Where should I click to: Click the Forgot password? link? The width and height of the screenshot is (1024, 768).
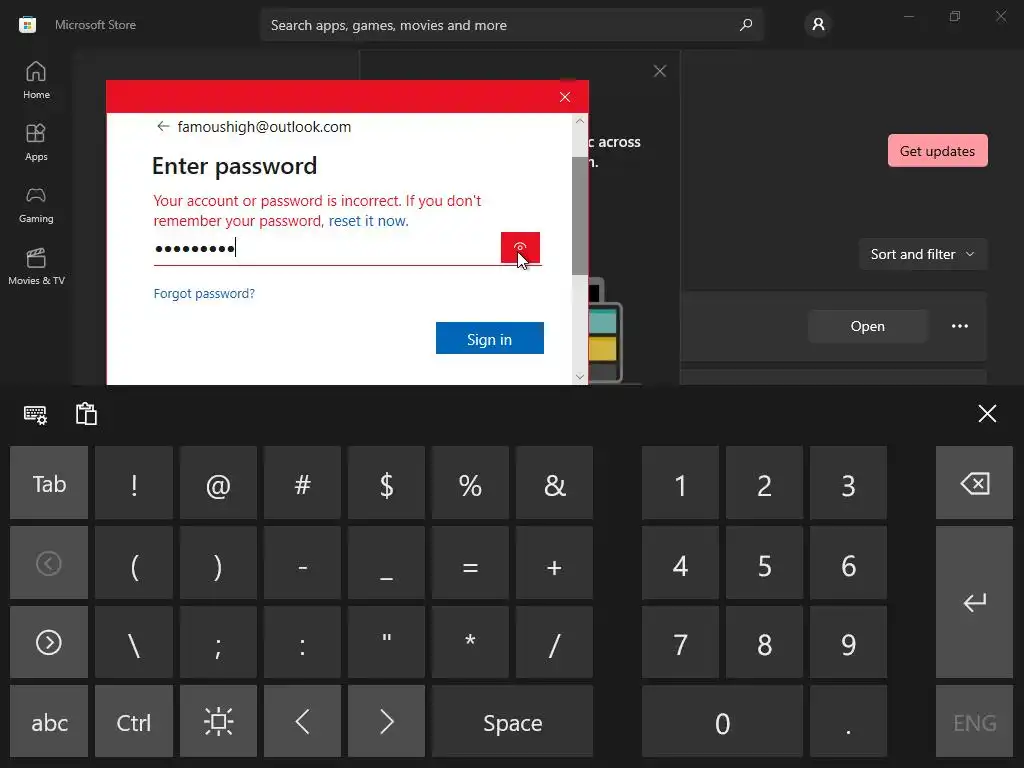pos(204,293)
